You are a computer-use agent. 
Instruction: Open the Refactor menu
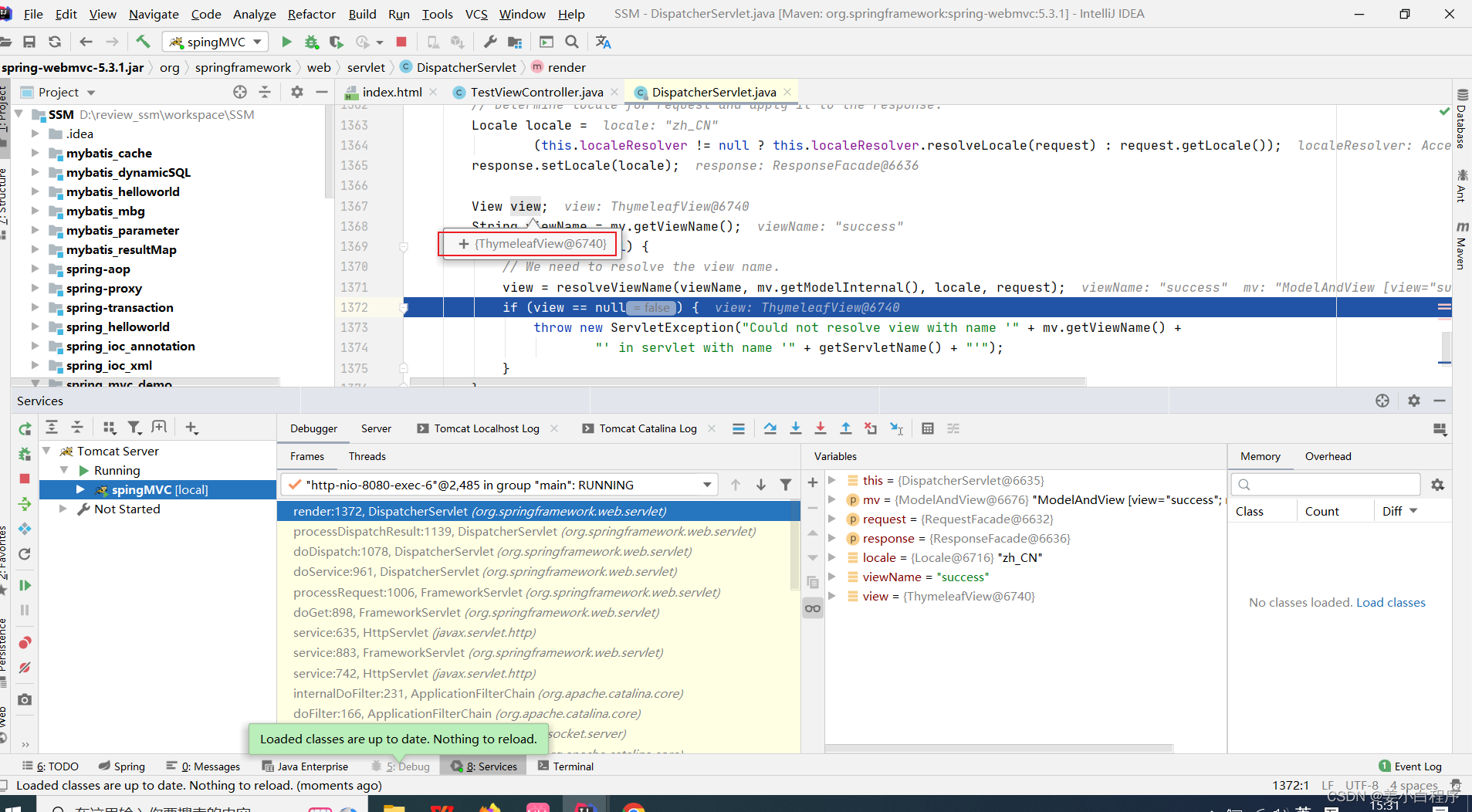(311, 14)
